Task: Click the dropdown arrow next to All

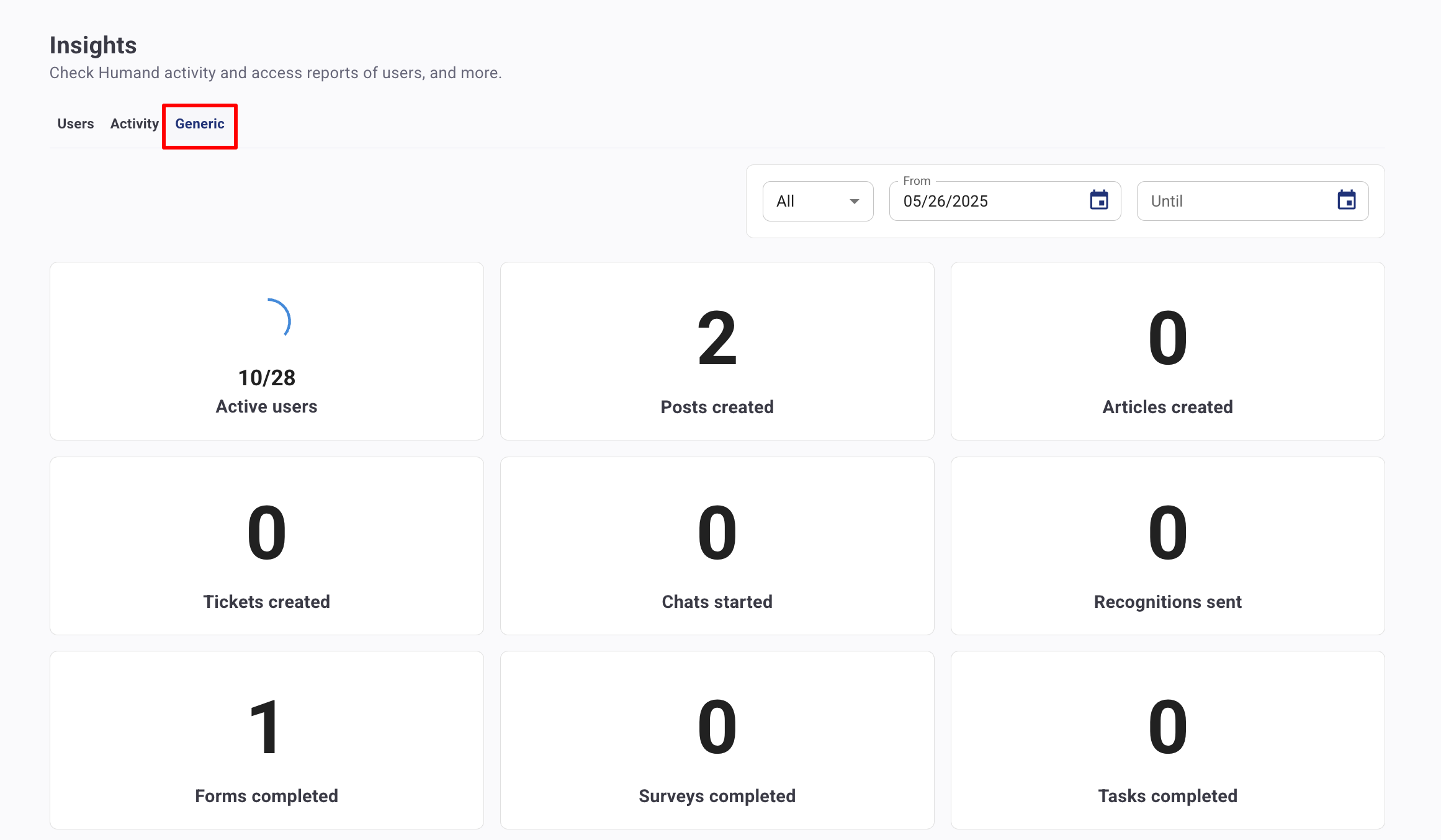Action: click(x=854, y=201)
